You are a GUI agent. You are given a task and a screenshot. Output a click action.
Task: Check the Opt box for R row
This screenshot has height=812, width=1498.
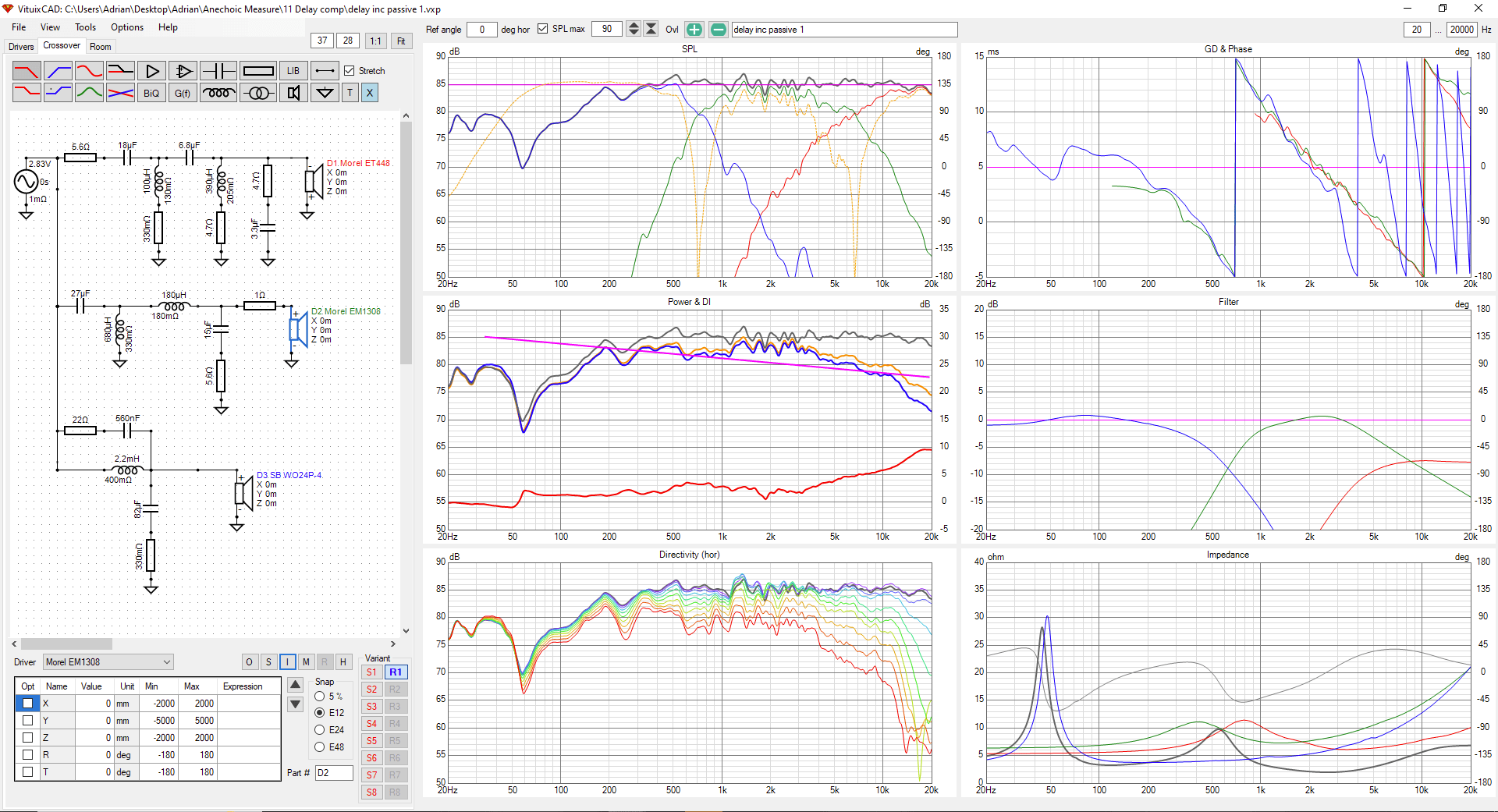pos(28,755)
